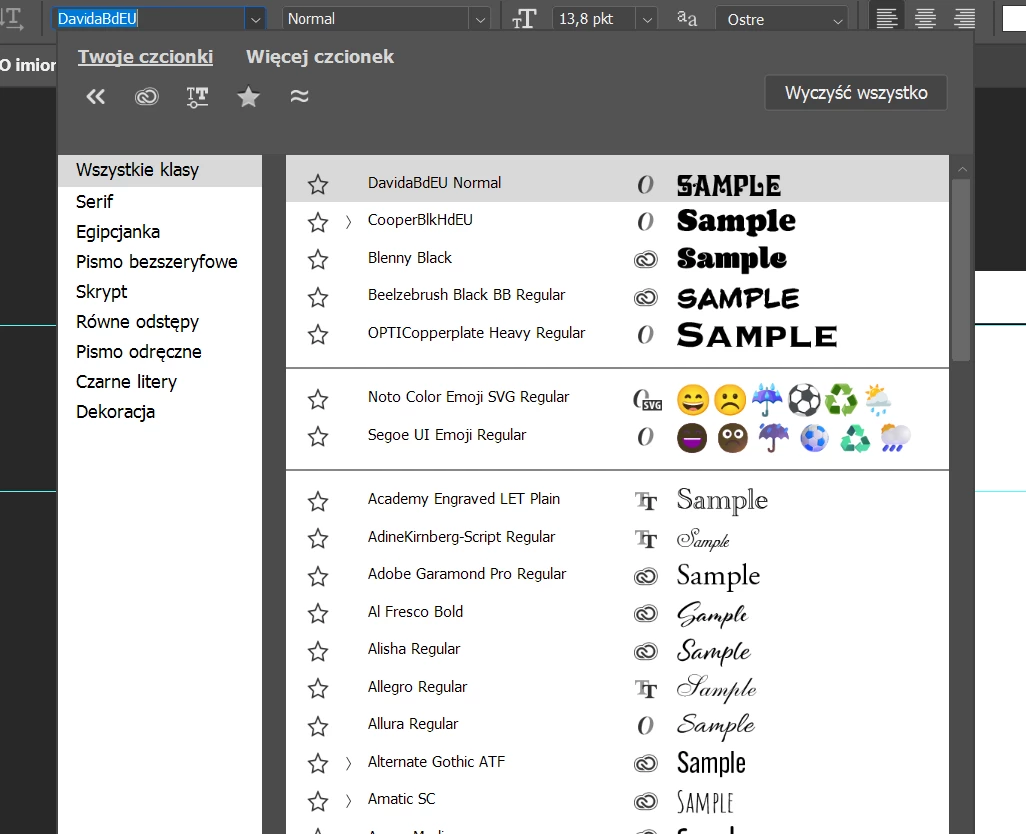Filter by Egipcjanka class
This screenshot has height=834, width=1026.
118,232
